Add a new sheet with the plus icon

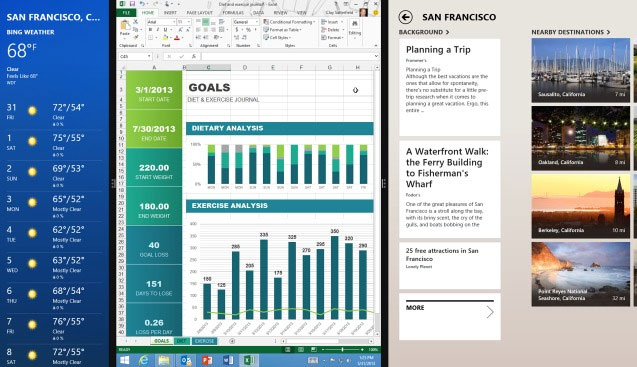(x=232, y=341)
